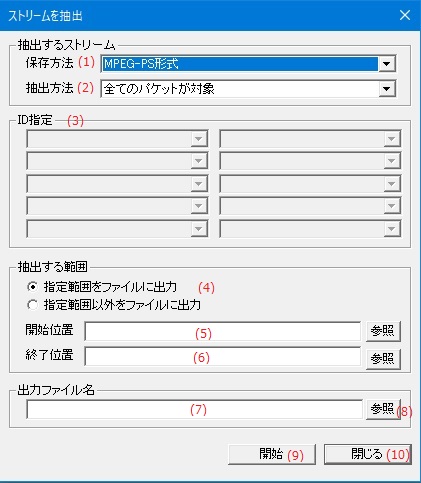Expand last left ID指定 dropdown

[199, 229]
